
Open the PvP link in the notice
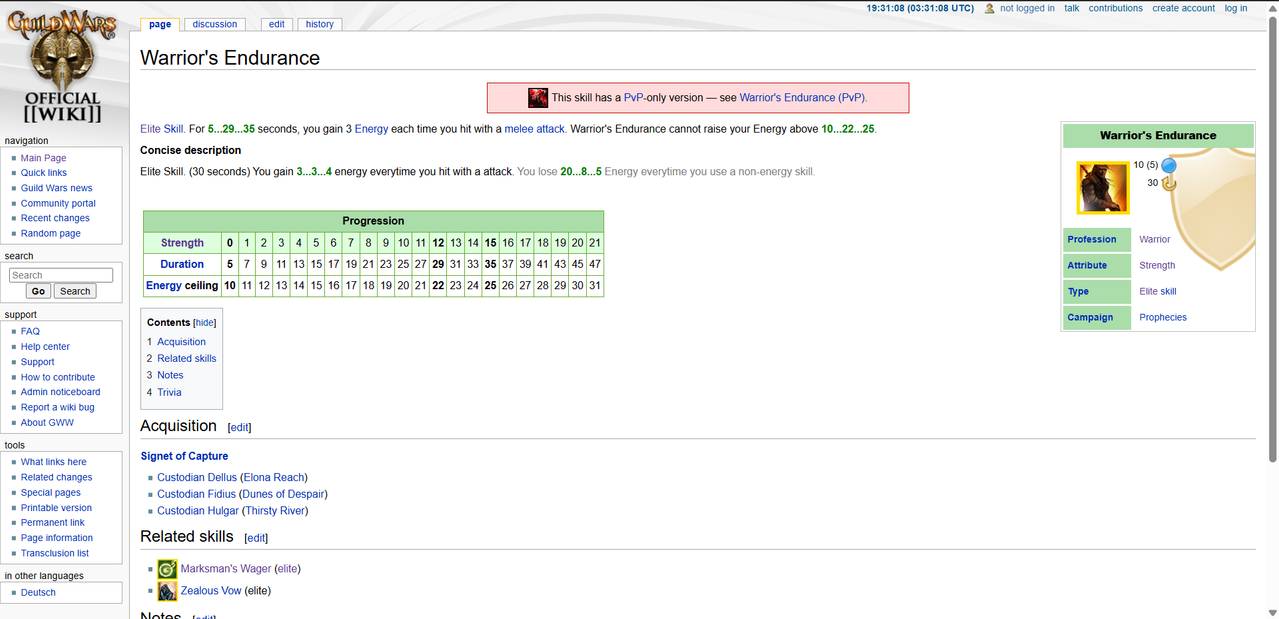pos(634,98)
